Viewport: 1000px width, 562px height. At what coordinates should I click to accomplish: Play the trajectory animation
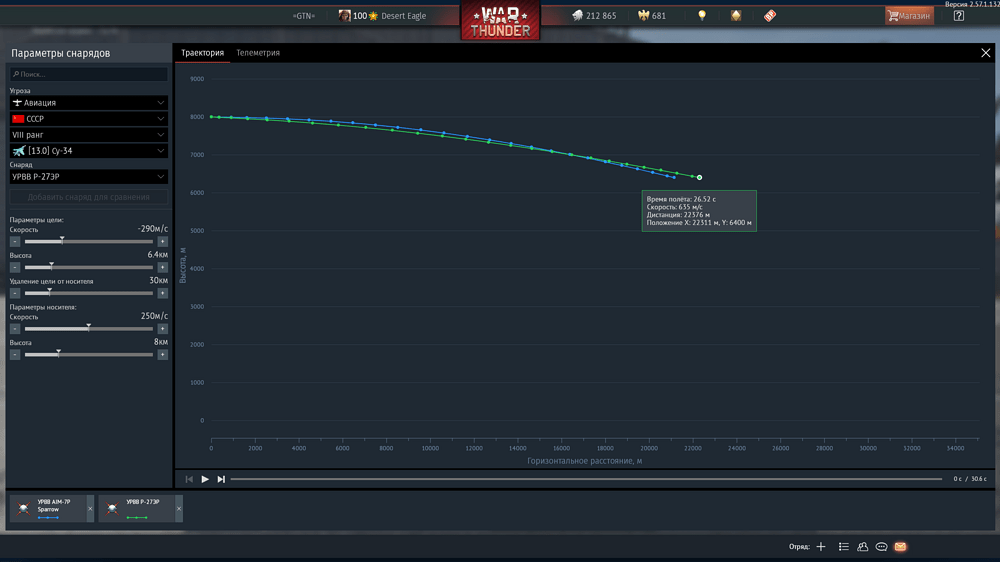(205, 479)
